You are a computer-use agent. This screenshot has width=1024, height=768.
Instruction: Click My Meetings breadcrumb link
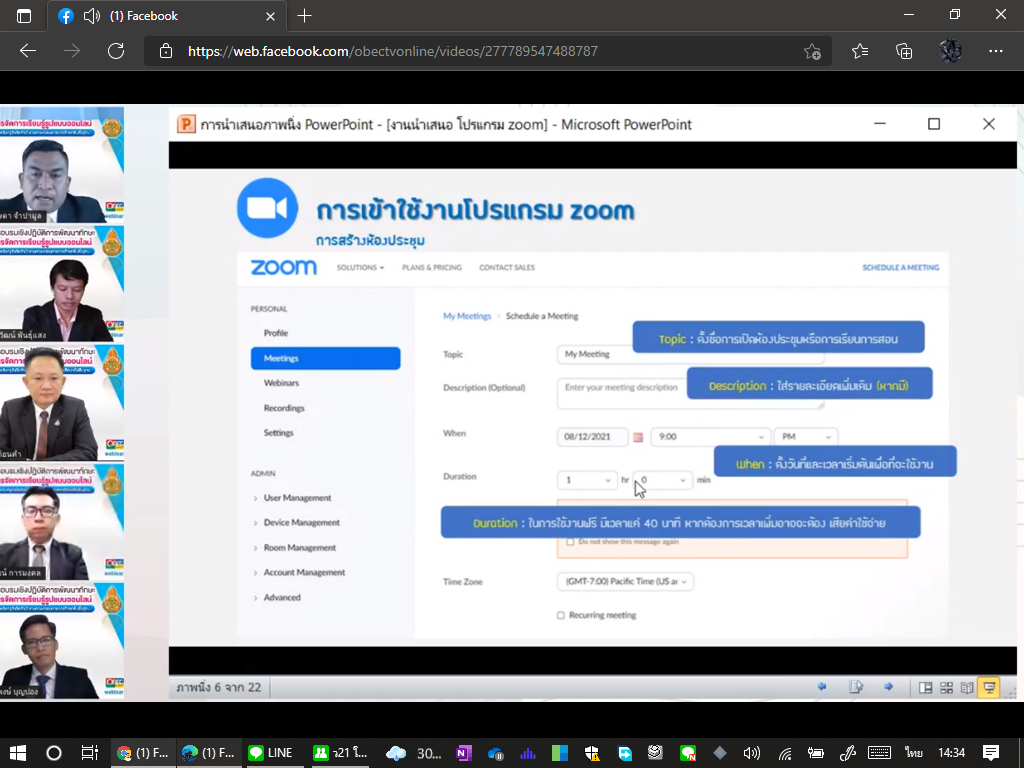[467, 316]
